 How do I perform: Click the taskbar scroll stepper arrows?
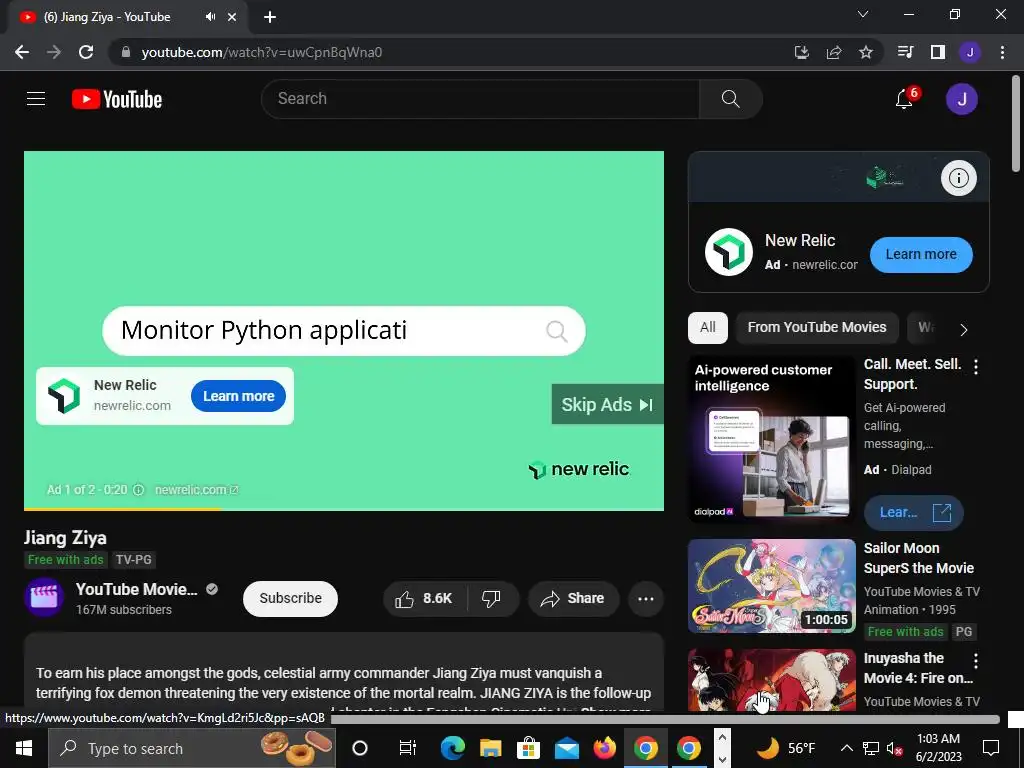pyautogui.click(x=722, y=748)
